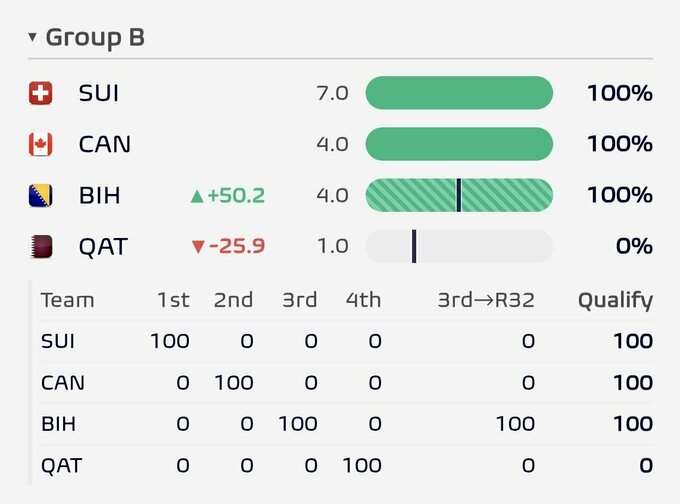Click the green up arrow beside +50.2
This screenshot has width=680, height=504.
[x=197, y=196]
